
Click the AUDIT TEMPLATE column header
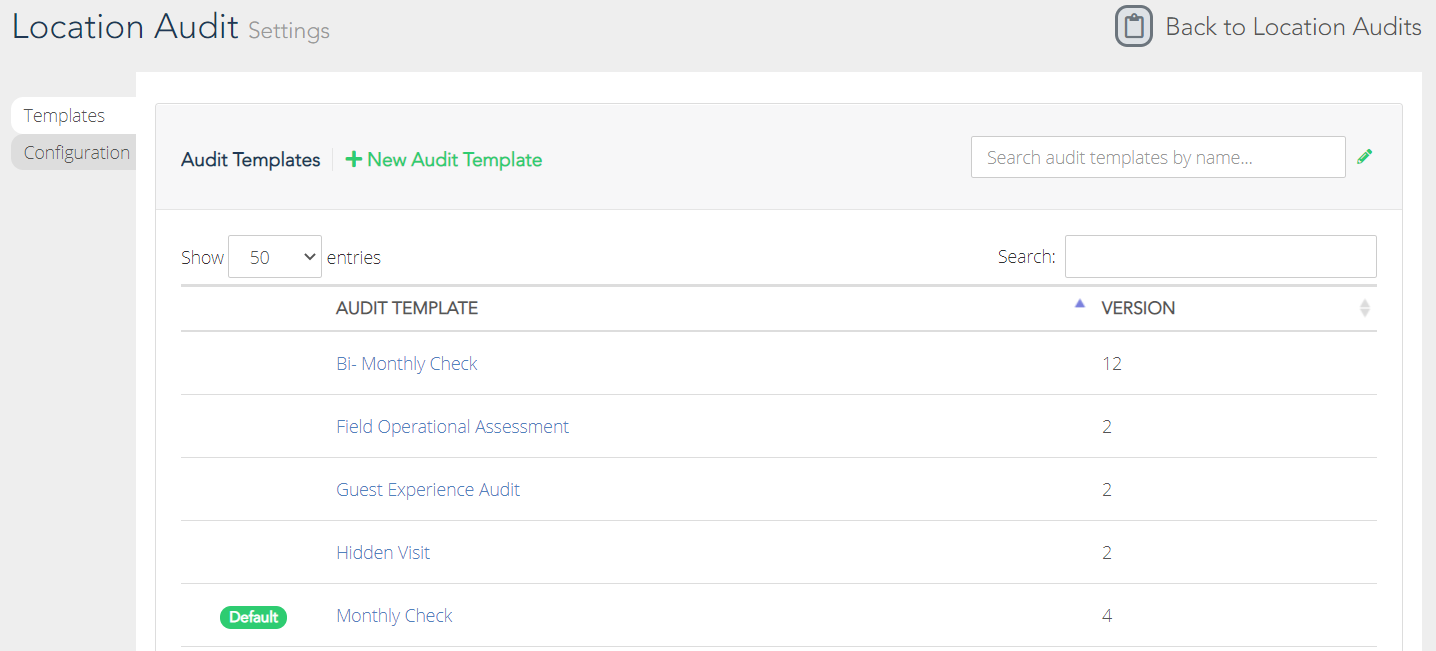point(407,308)
